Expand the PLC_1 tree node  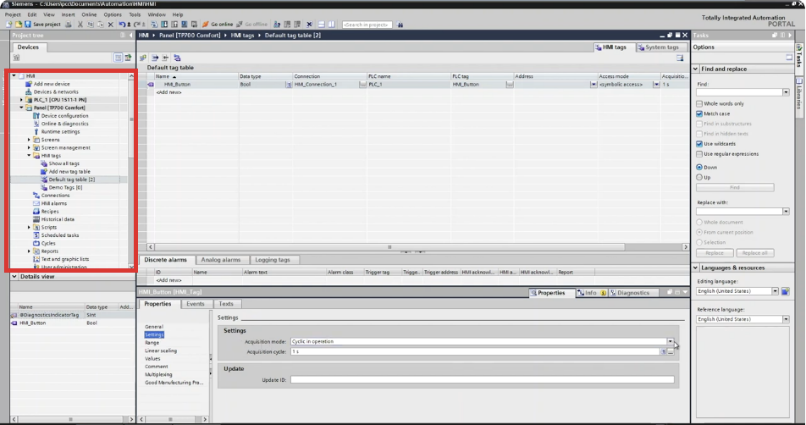click(x=22, y=100)
